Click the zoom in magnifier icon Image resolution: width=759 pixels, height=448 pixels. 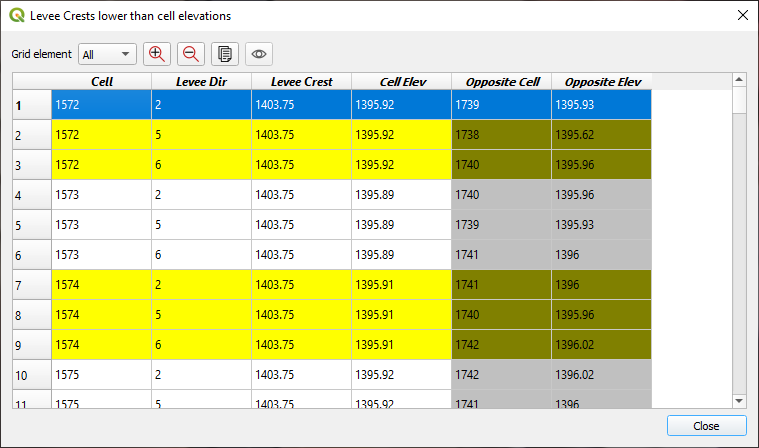[157, 54]
